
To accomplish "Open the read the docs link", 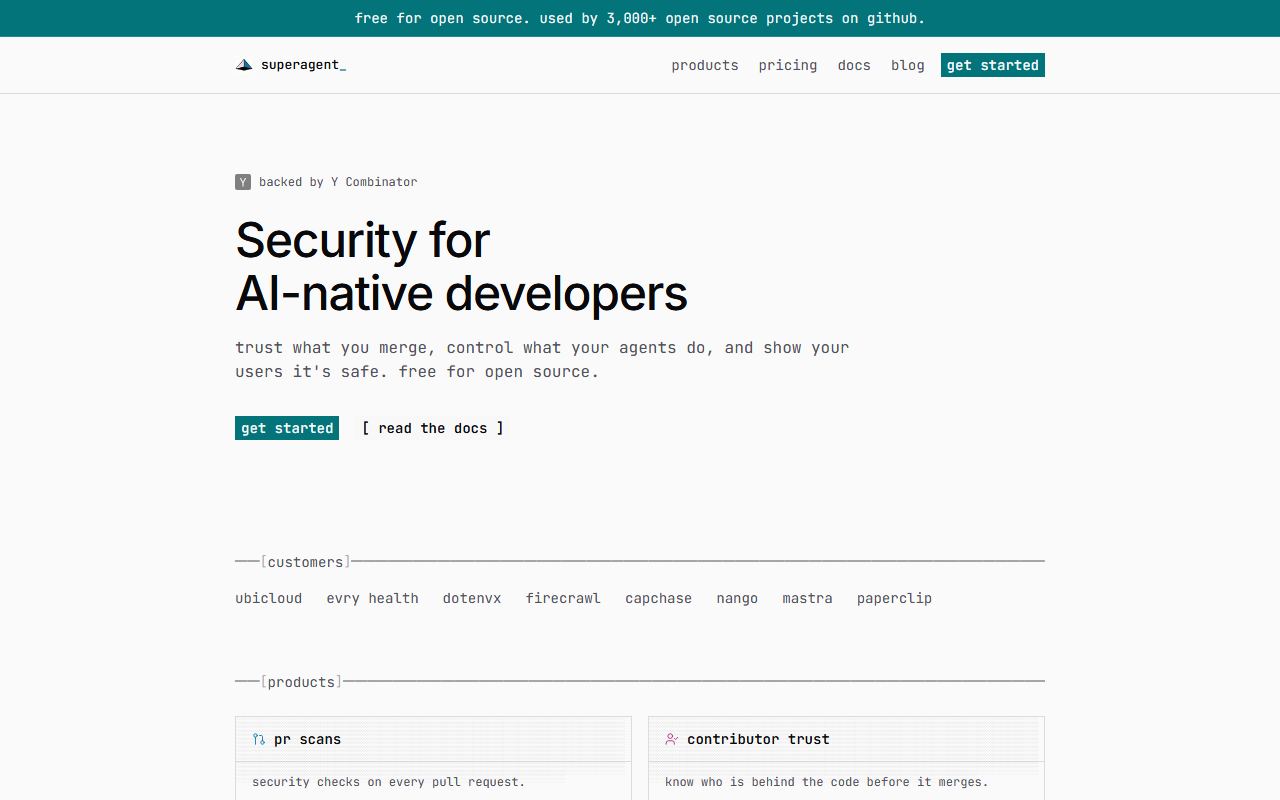I will pos(433,428).
